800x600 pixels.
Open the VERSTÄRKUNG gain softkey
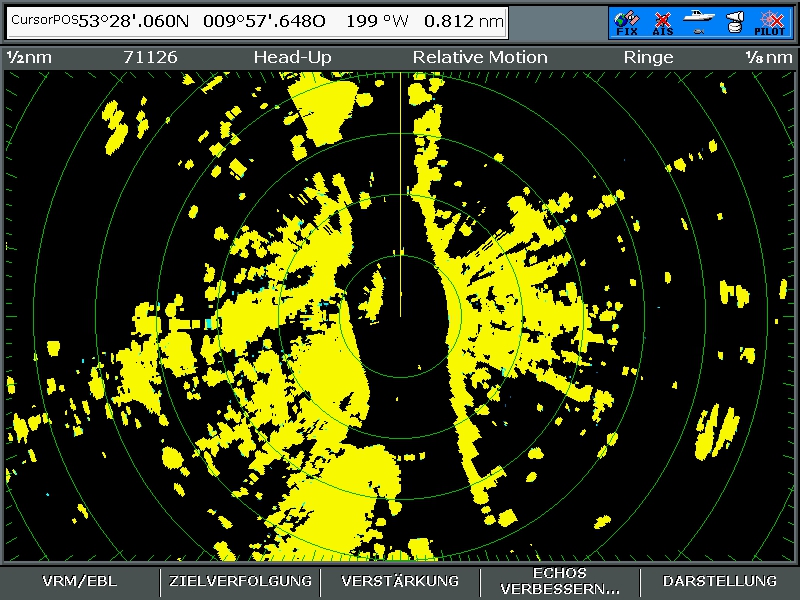400,581
